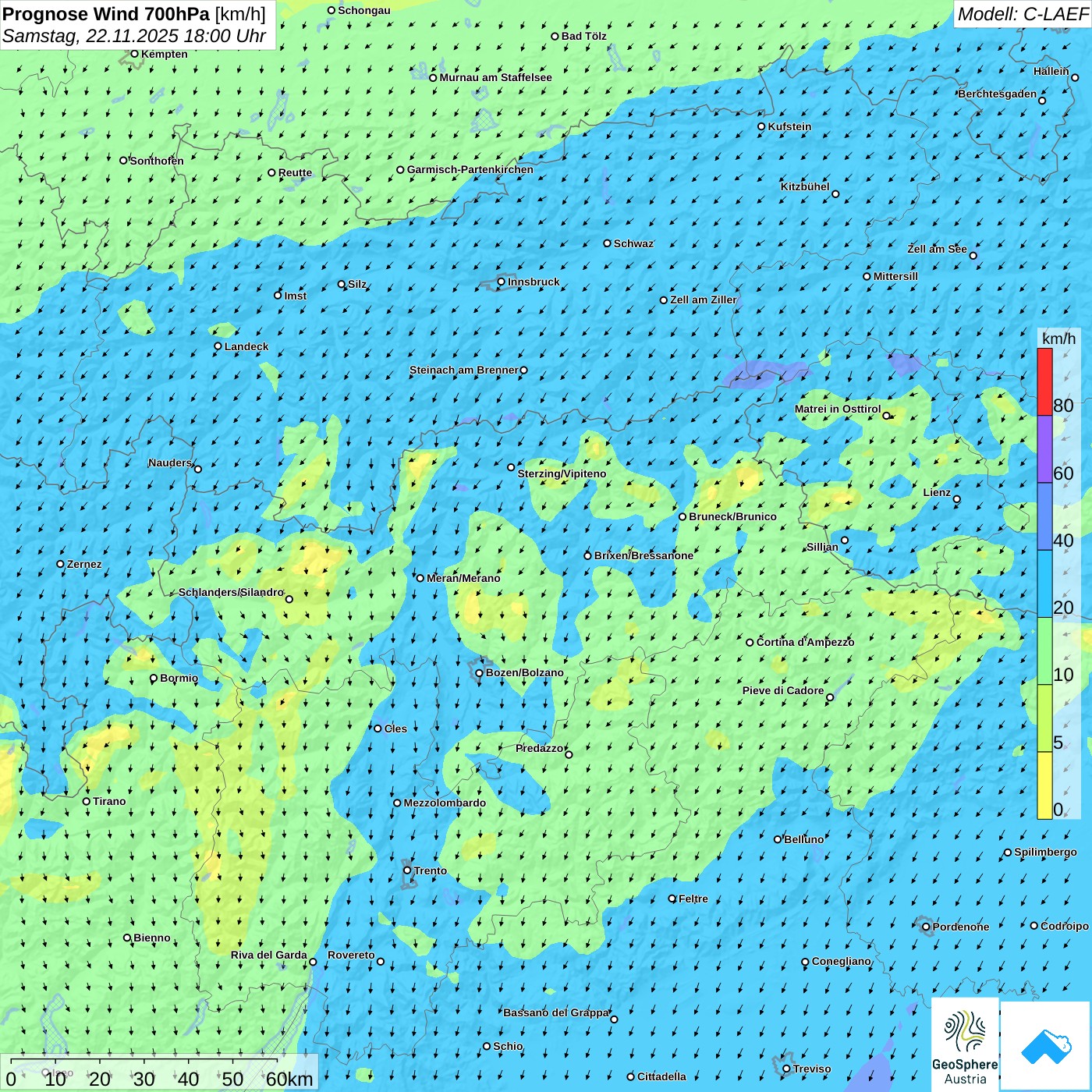Click the Riva del Garda city marker
Screen dimensions: 1092x1092
313,962
